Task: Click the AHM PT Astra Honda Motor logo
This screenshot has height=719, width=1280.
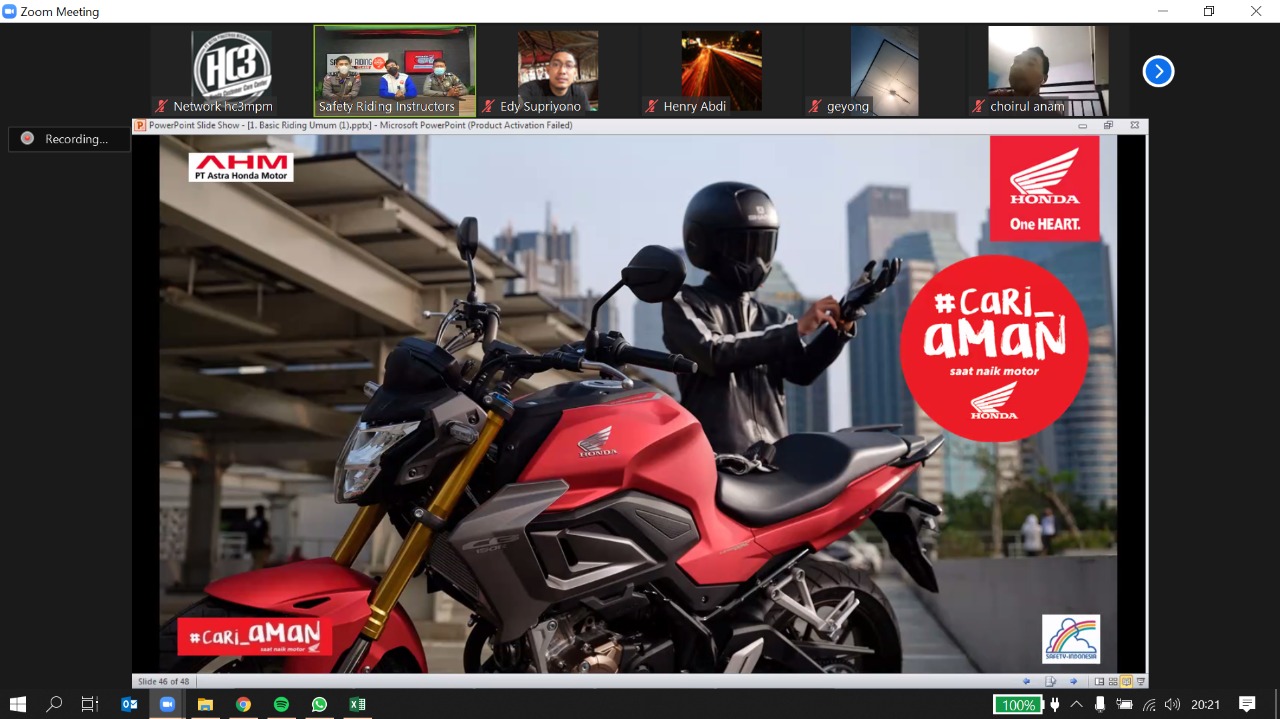Action: (x=241, y=167)
